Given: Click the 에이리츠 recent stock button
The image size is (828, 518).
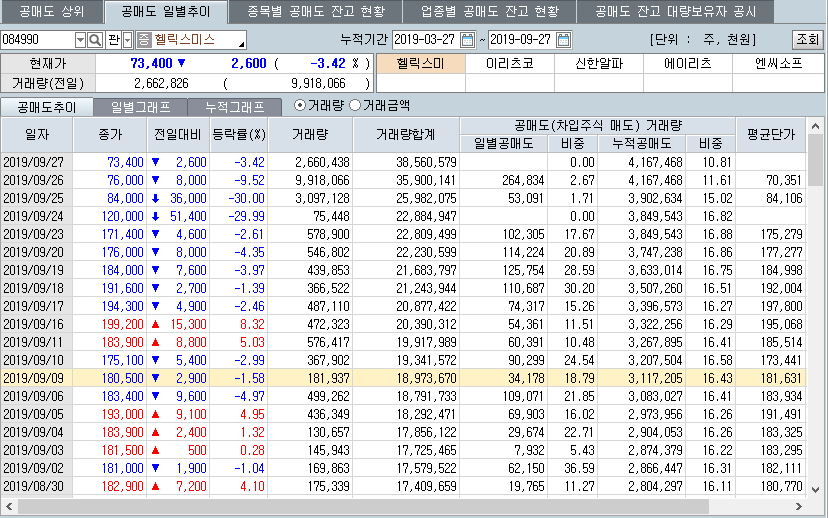Looking at the screenshot, I should click(x=688, y=64).
